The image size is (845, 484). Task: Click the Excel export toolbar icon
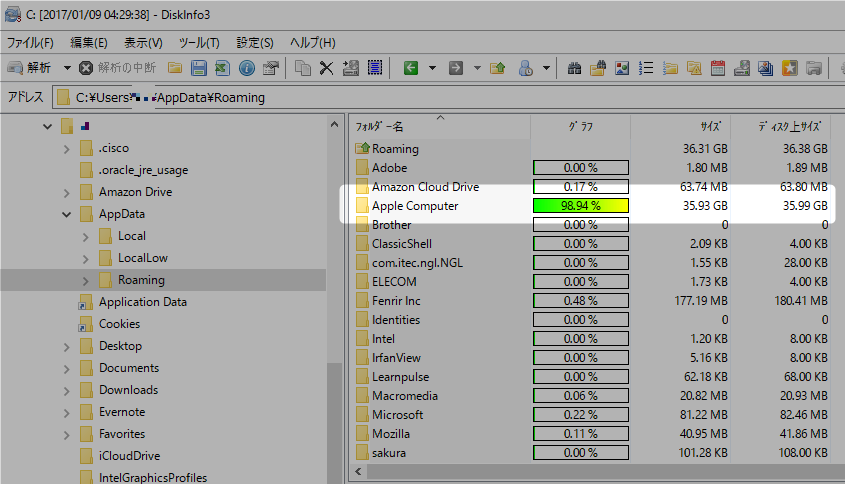coord(223,68)
